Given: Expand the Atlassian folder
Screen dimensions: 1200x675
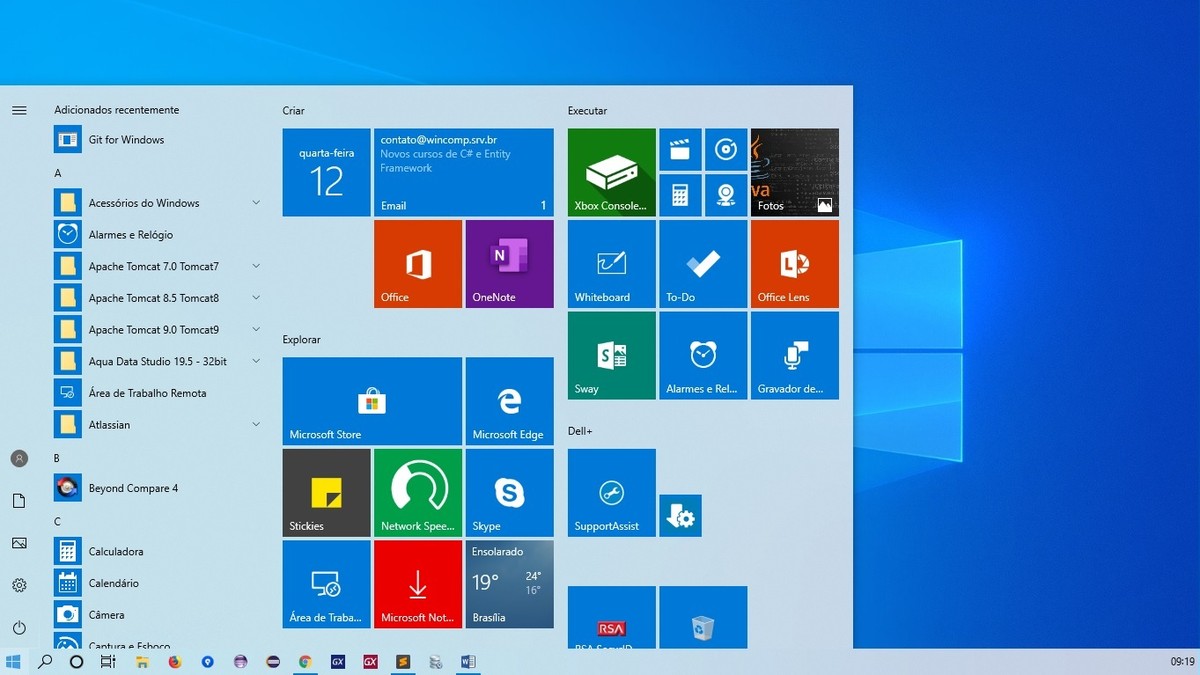Looking at the screenshot, I should click(256, 424).
